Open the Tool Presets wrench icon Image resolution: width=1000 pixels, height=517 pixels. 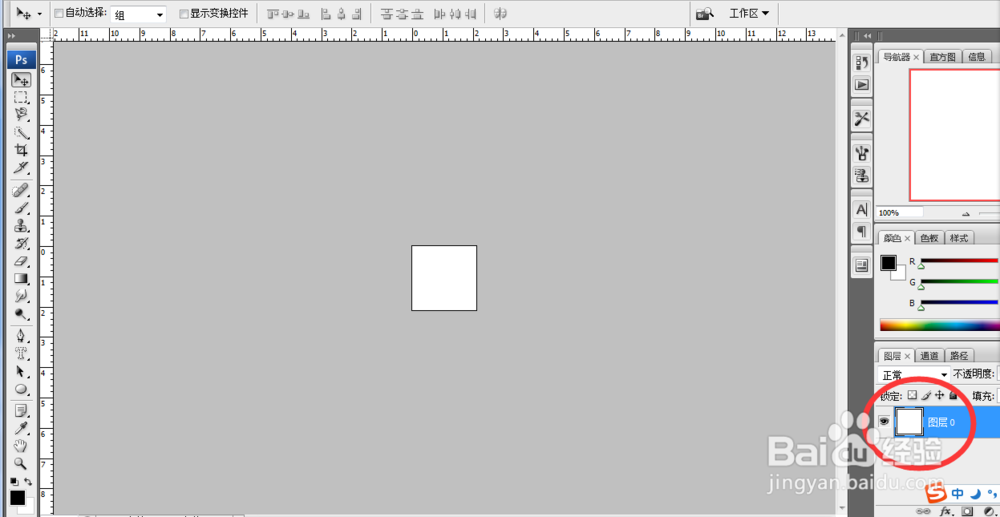click(x=862, y=119)
